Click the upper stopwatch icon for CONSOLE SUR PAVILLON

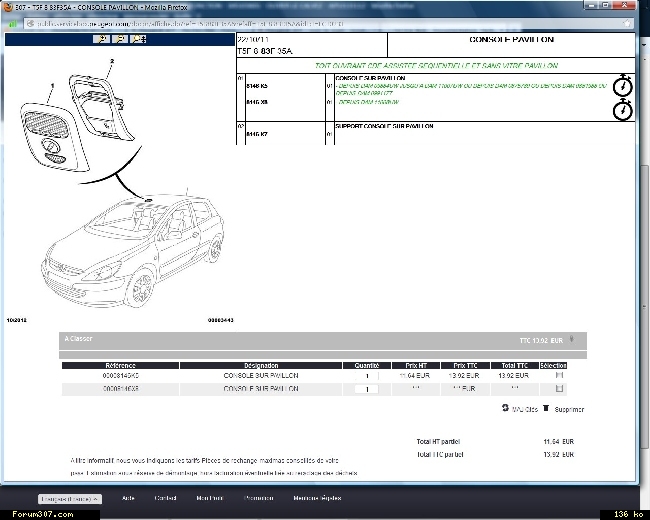[623, 86]
